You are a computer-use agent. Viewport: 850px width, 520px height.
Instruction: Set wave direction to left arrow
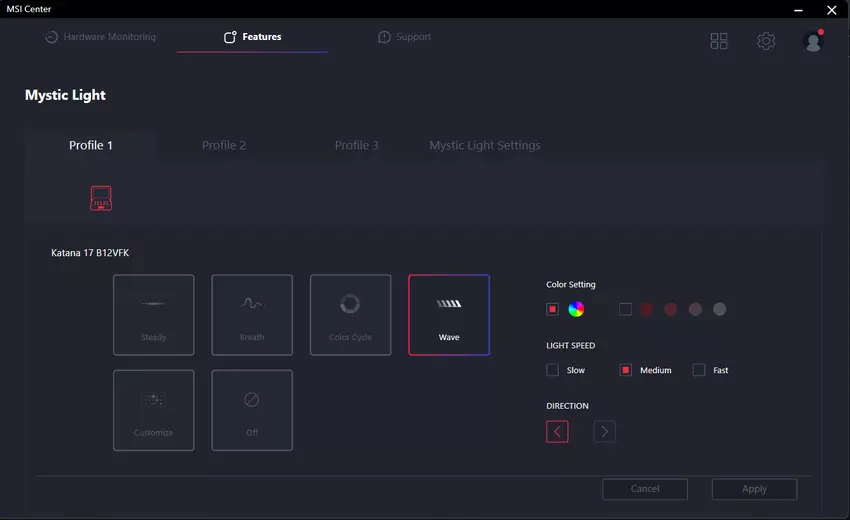(557, 432)
